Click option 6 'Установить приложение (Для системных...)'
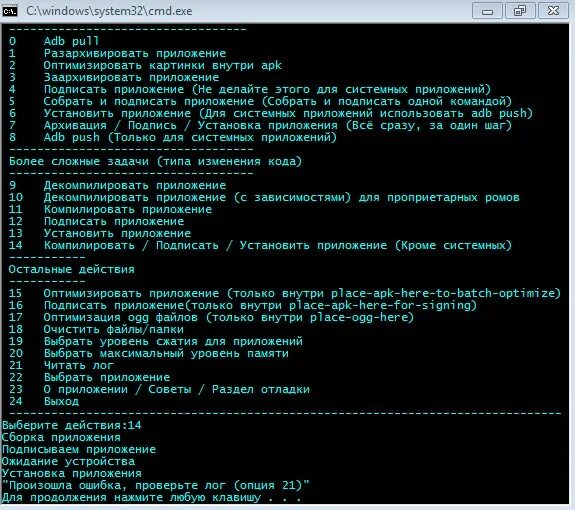 (271, 113)
